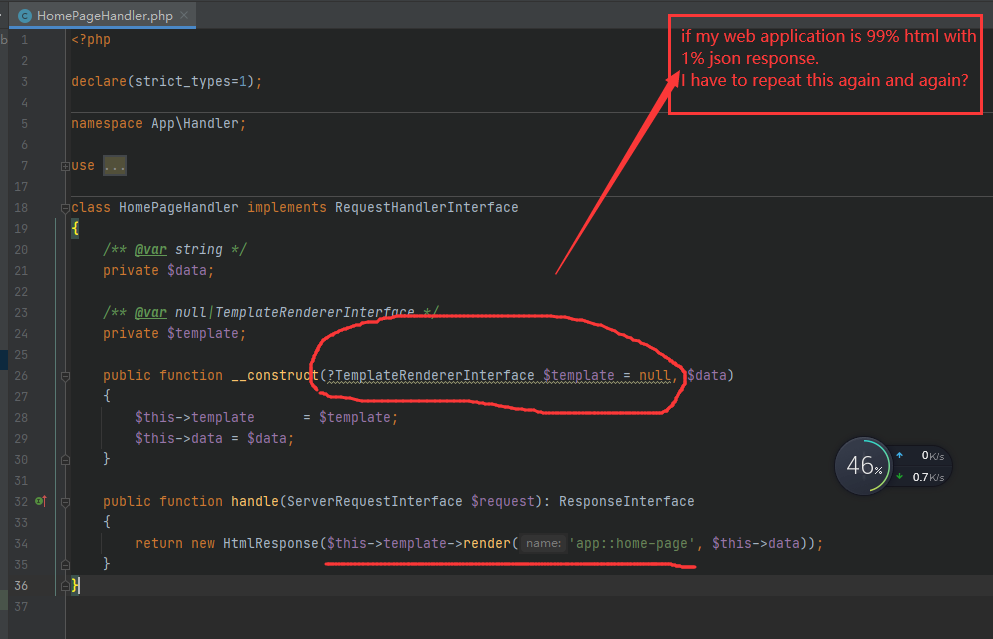The width and height of the screenshot is (993, 639).
Task: Click the 'app::home-page' string literal
Action: (630, 543)
